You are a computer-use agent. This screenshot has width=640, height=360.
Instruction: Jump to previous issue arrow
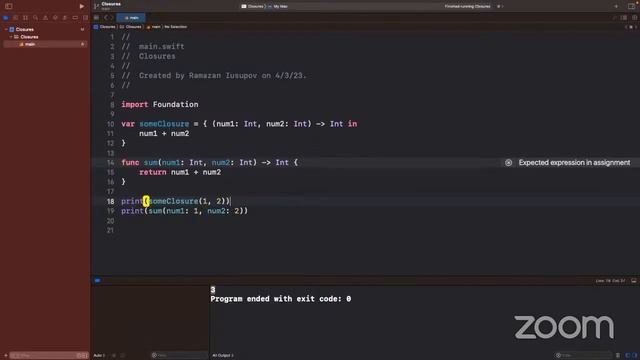click(x=626, y=27)
